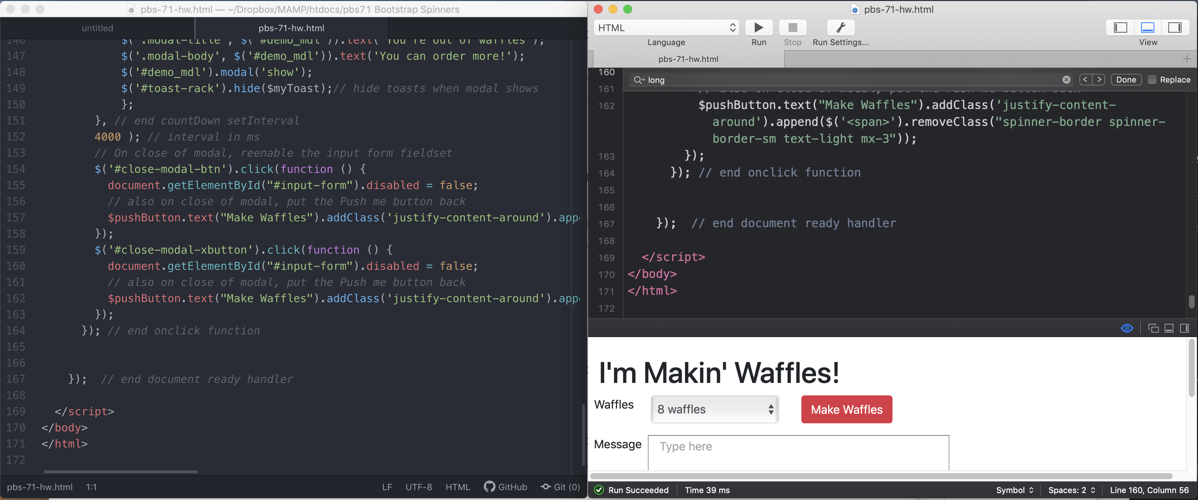Enable the Replace checkbox
Screen dimensions: 1198x500
(x=1152, y=80)
